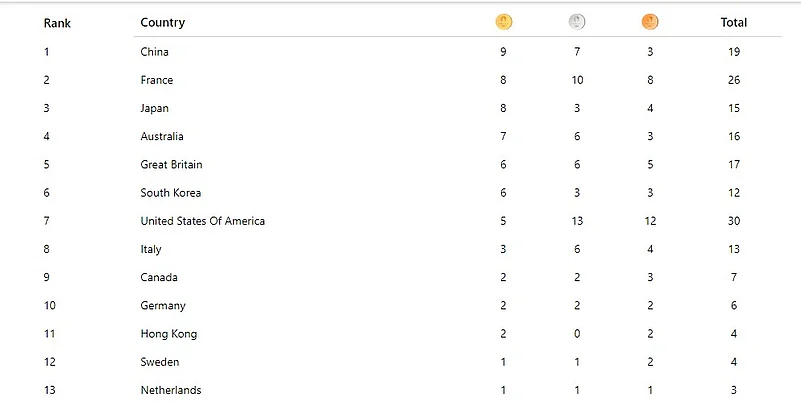The width and height of the screenshot is (801, 410).
Task: Click on Australia in the table
Action: 162,136
